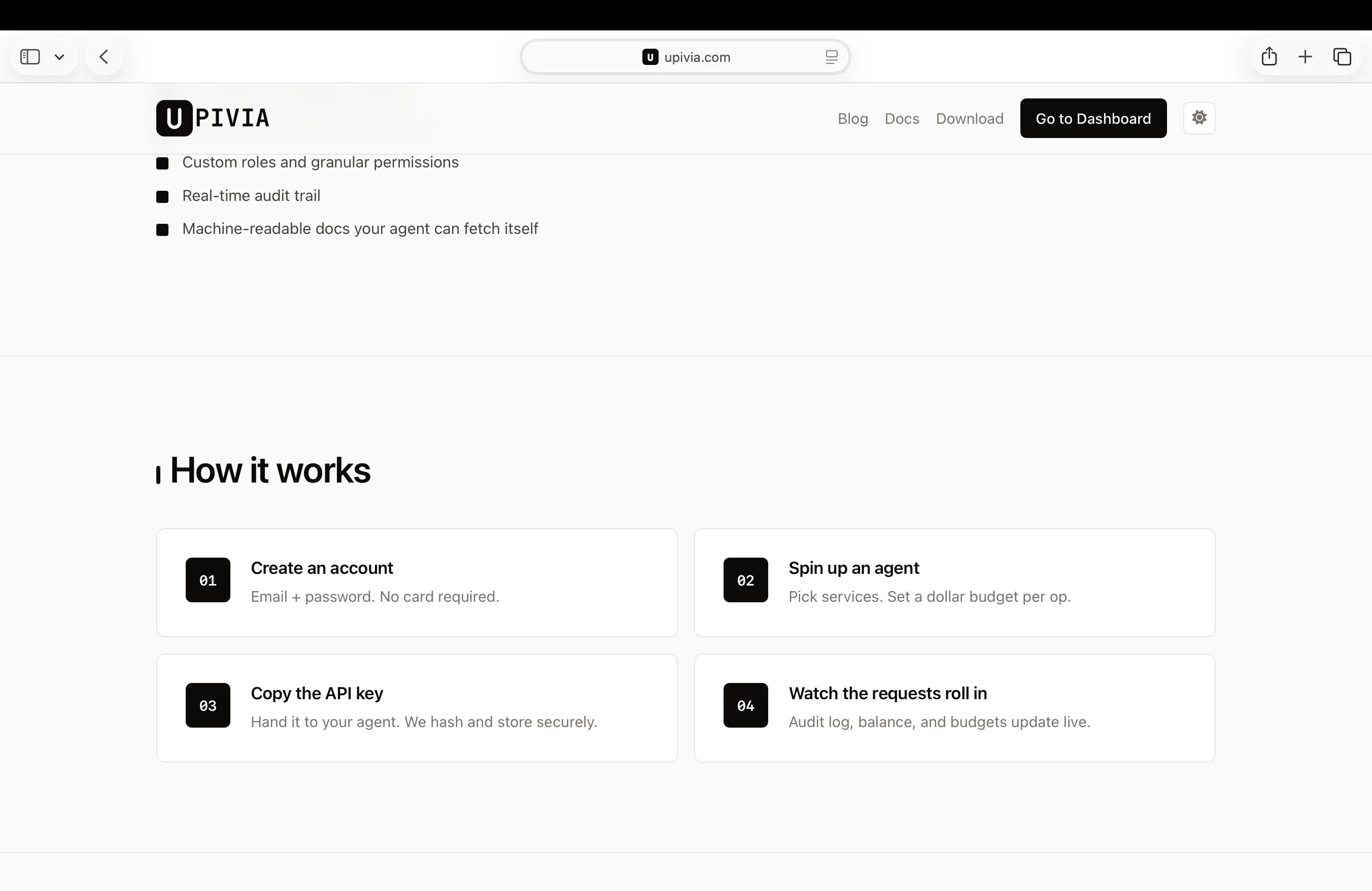Open the Share icon

pyautogui.click(x=1269, y=56)
